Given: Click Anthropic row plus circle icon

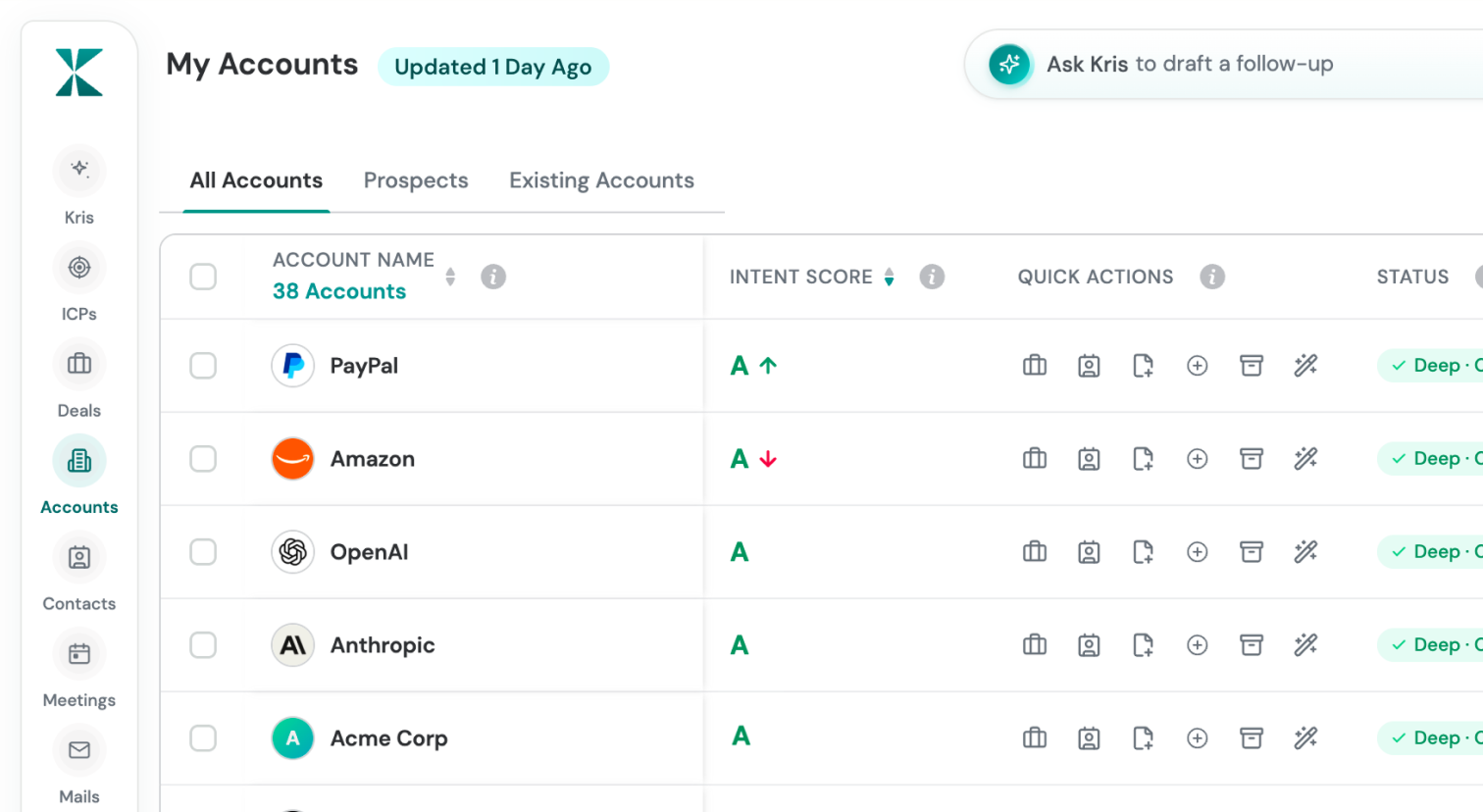Looking at the screenshot, I should coord(1197,645).
